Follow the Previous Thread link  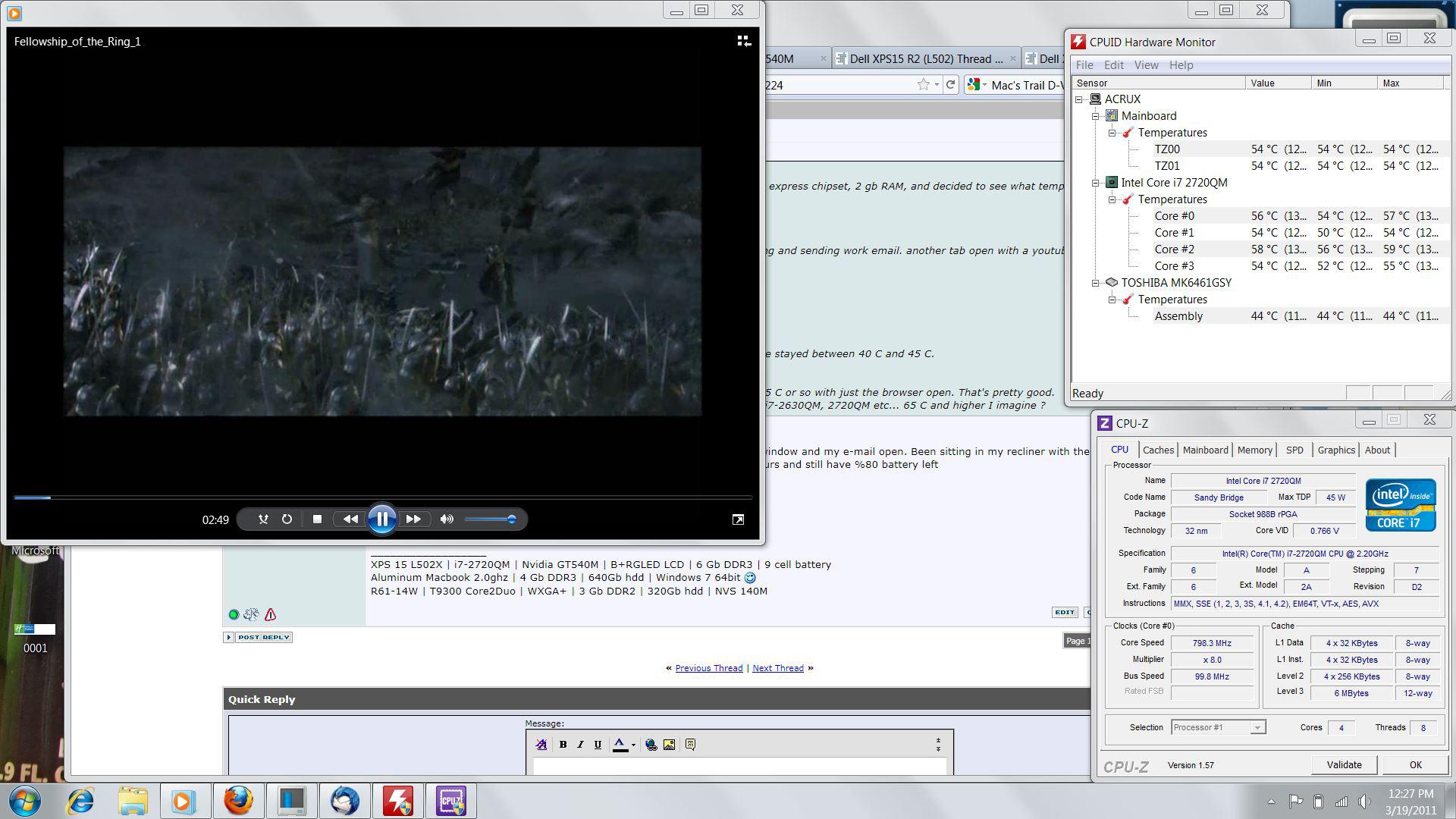(708, 668)
